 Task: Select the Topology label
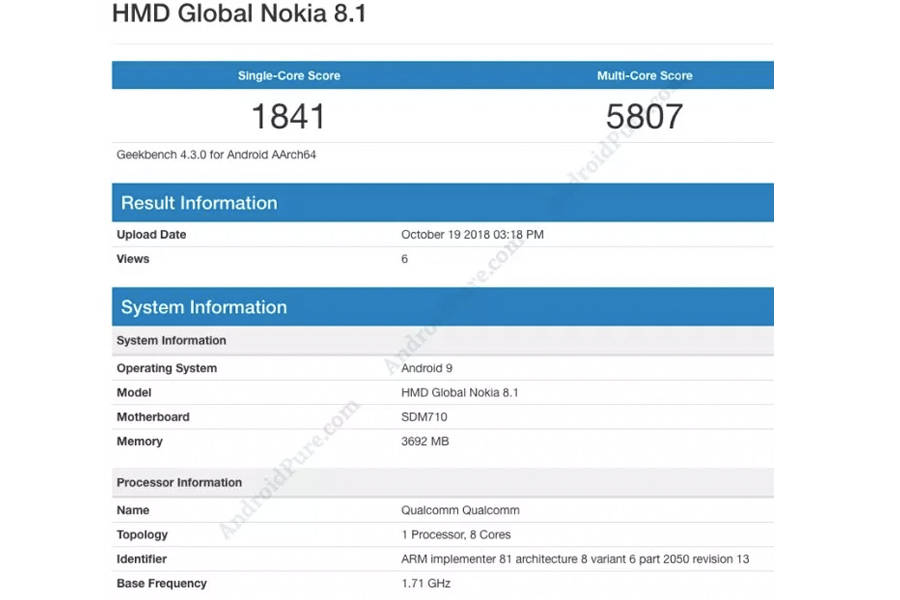[142, 535]
